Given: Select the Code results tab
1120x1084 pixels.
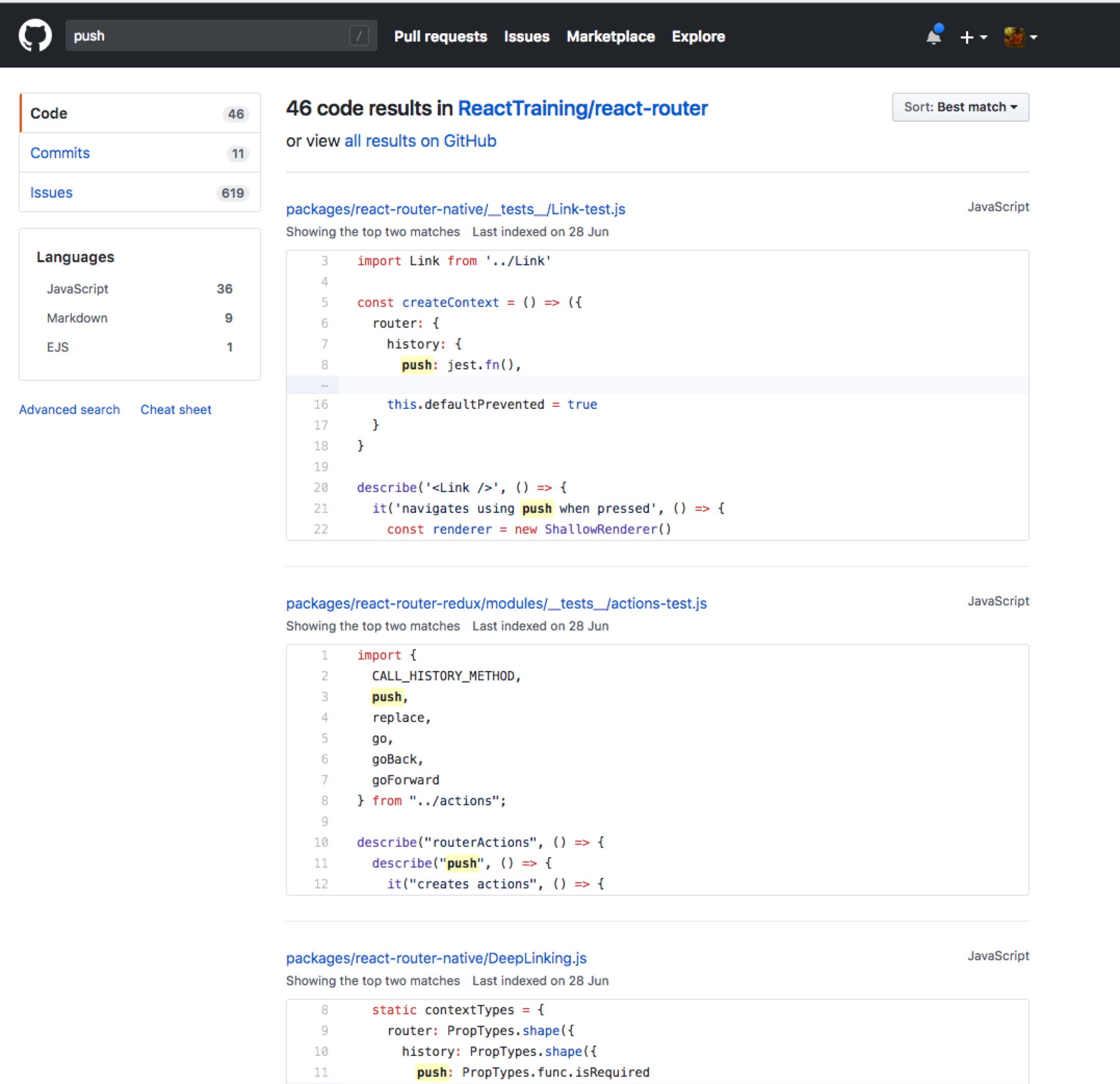Looking at the screenshot, I should click(x=140, y=113).
